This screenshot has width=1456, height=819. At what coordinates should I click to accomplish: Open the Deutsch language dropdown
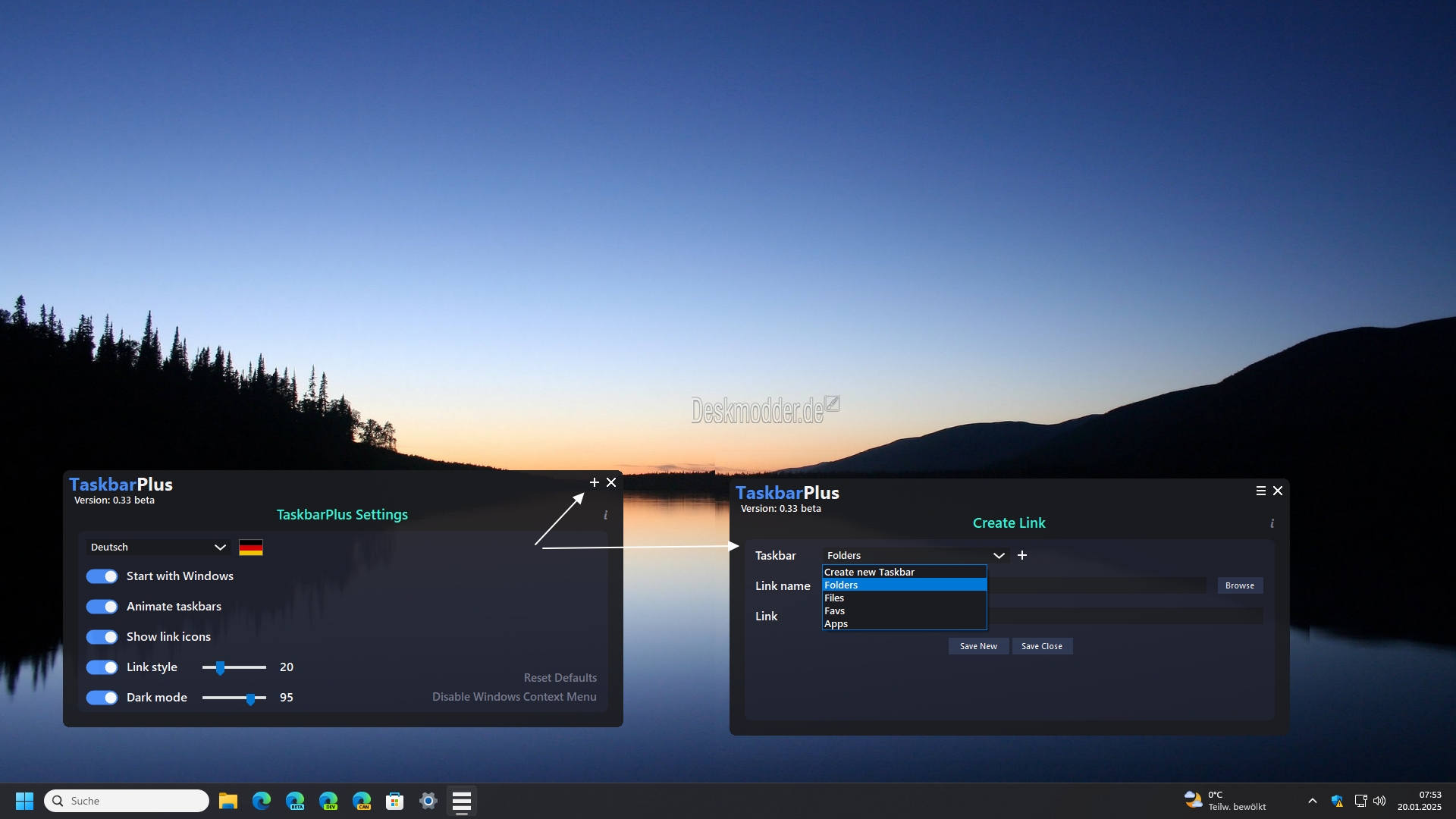[x=158, y=548]
